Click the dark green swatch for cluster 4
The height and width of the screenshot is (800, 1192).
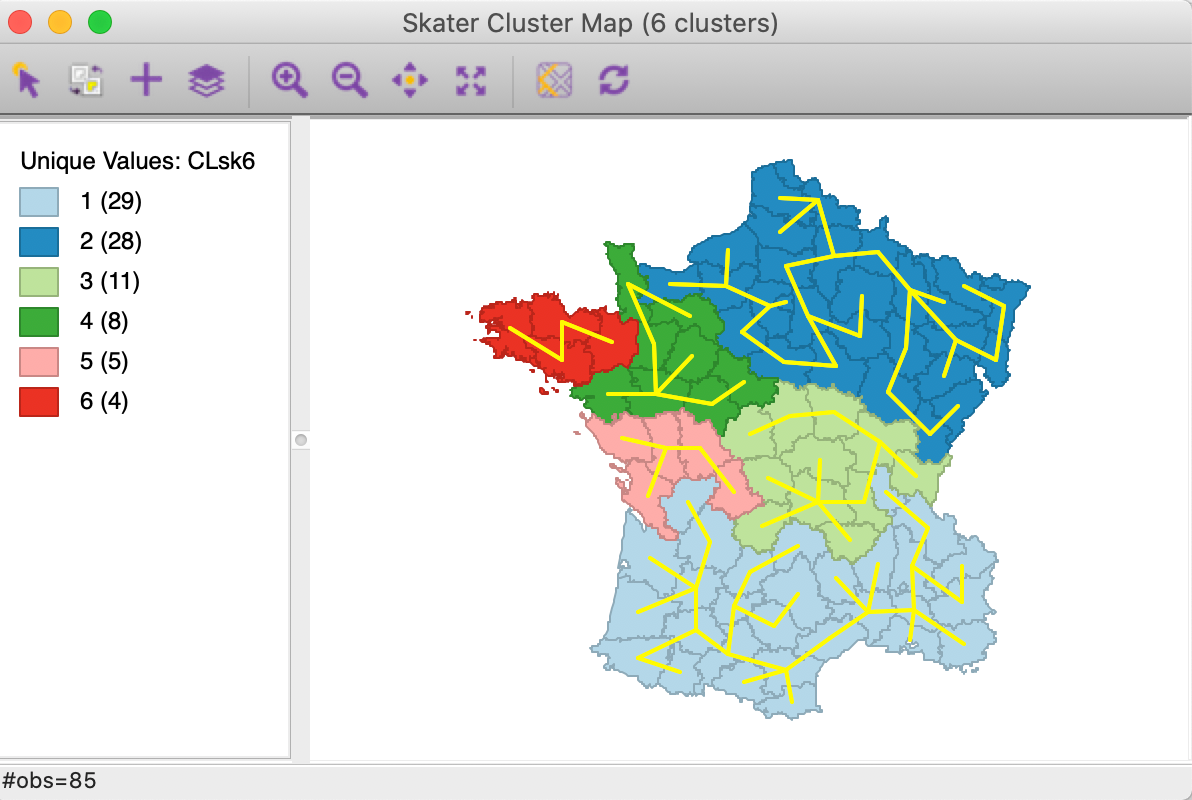39,322
